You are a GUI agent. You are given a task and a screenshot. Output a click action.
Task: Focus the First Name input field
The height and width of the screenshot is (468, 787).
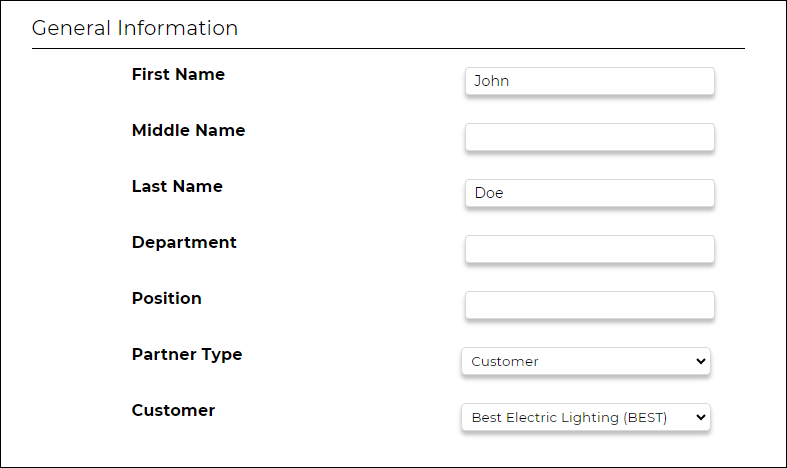coord(590,81)
